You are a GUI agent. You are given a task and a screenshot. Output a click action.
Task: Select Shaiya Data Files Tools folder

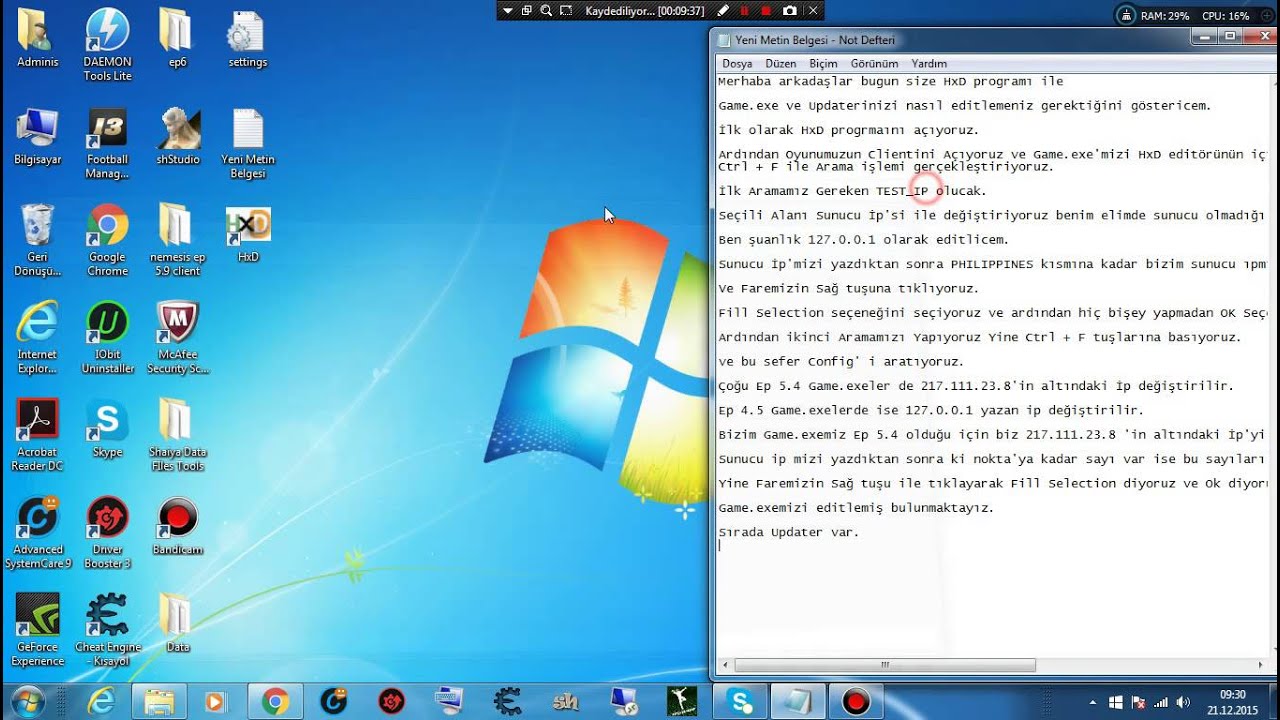(x=178, y=435)
